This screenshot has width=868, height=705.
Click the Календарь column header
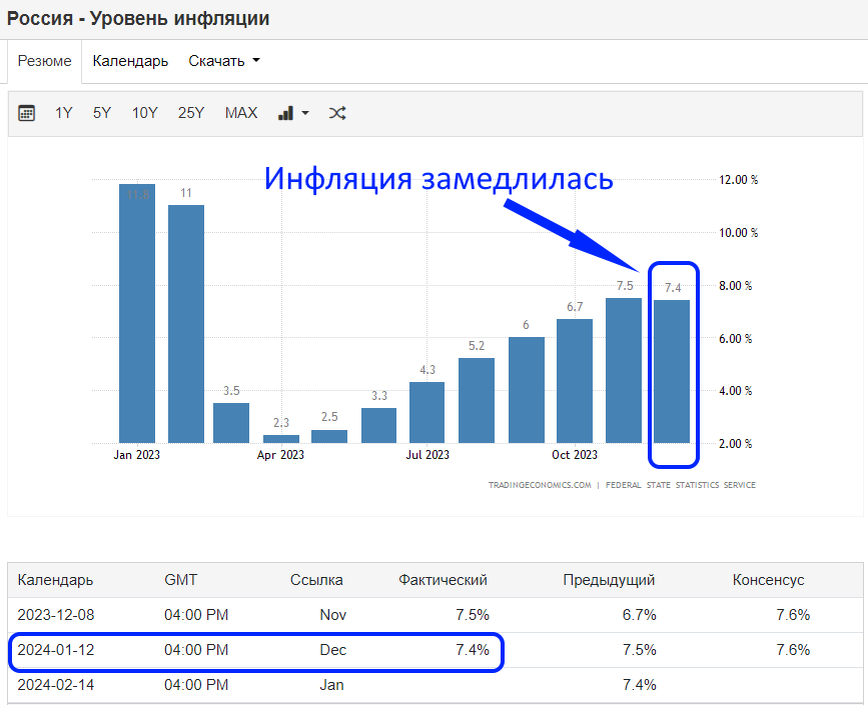pyautogui.click(x=55, y=580)
